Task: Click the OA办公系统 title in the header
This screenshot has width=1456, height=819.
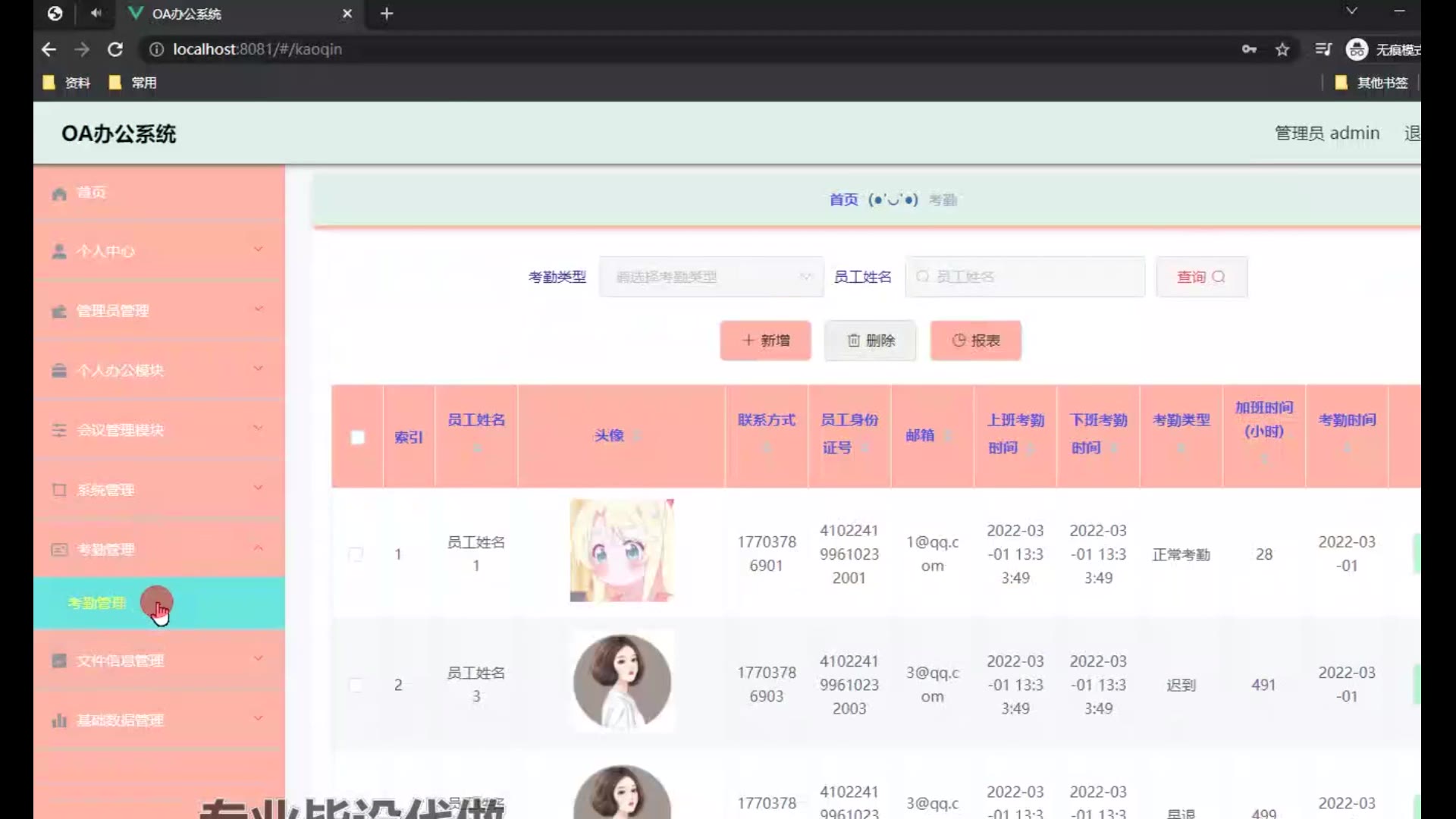Action: coord(118,134)
